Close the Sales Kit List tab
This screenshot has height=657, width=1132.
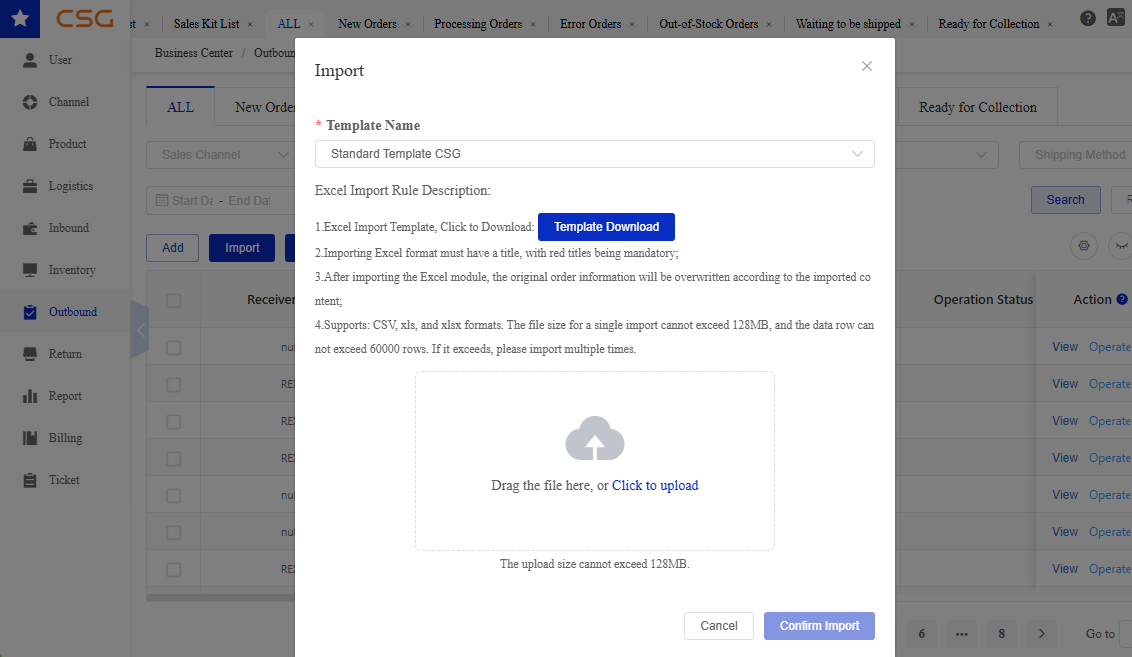pos(250,25)
